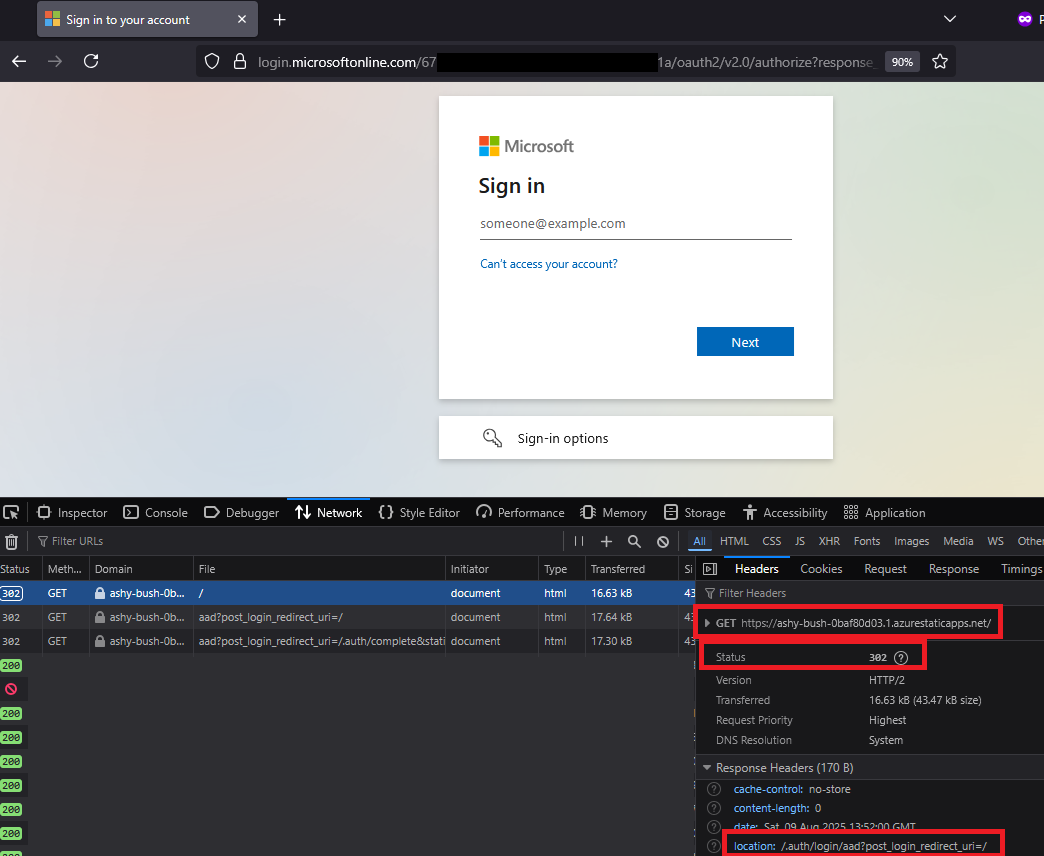The height and width of the screenshot is (856, 1044).
Task: Open the Cookies details tab
Action: (x=821, y=569)
